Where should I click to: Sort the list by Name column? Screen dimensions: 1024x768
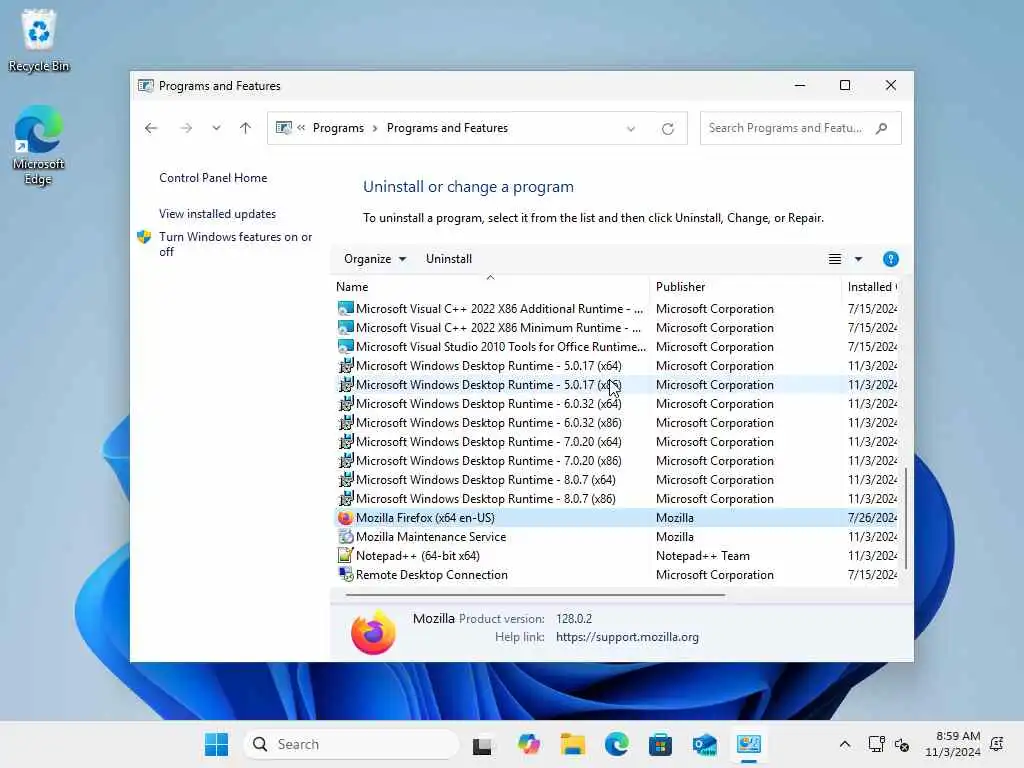pyautogui.click(x=490, y=287)
